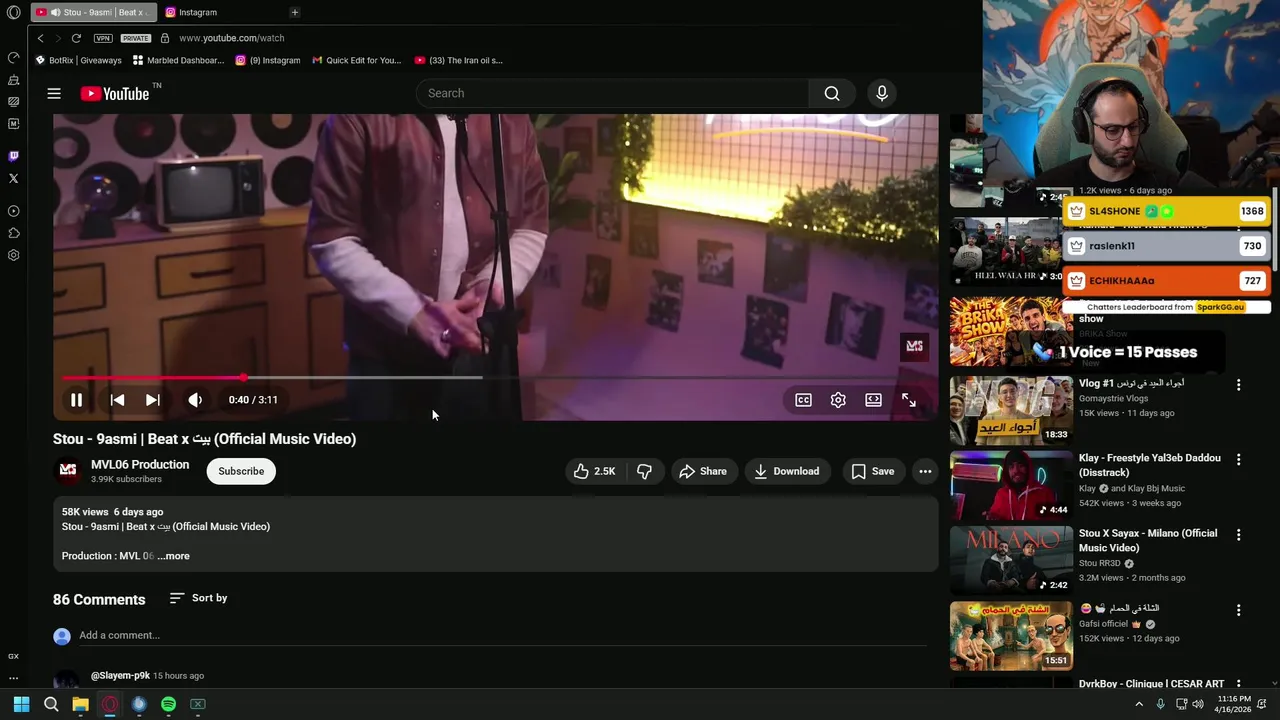Skip to the next video
This screenshot has width=1280, height=720.
pos(153,400)
